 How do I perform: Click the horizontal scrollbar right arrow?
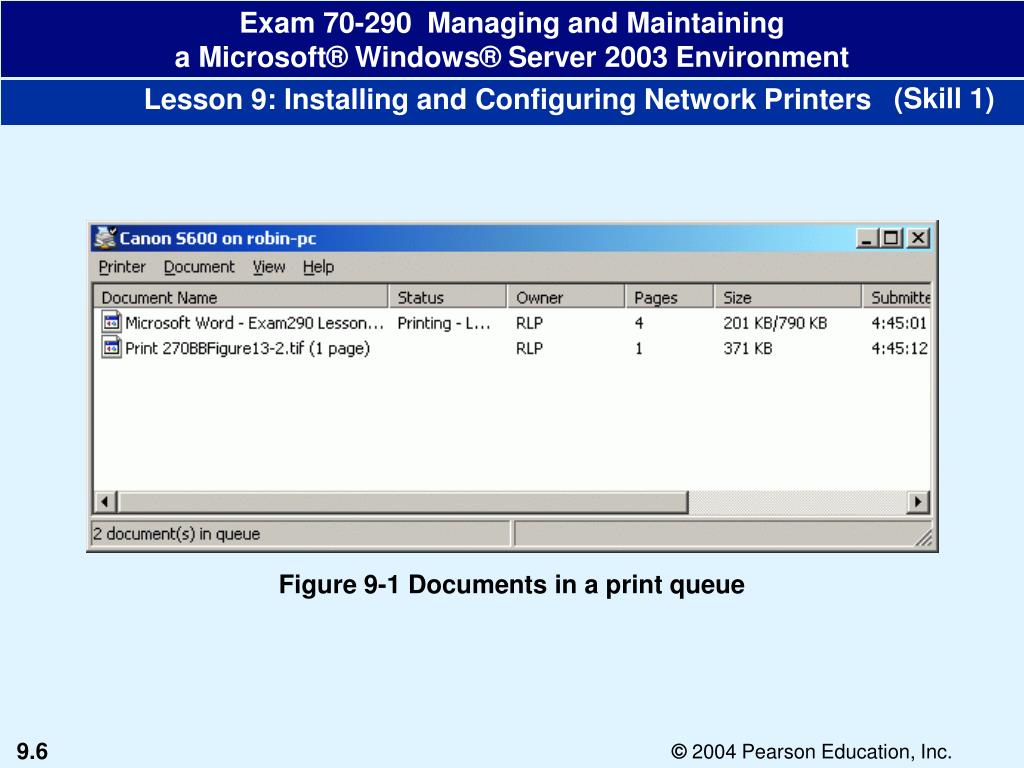click(x=918, y=502)
